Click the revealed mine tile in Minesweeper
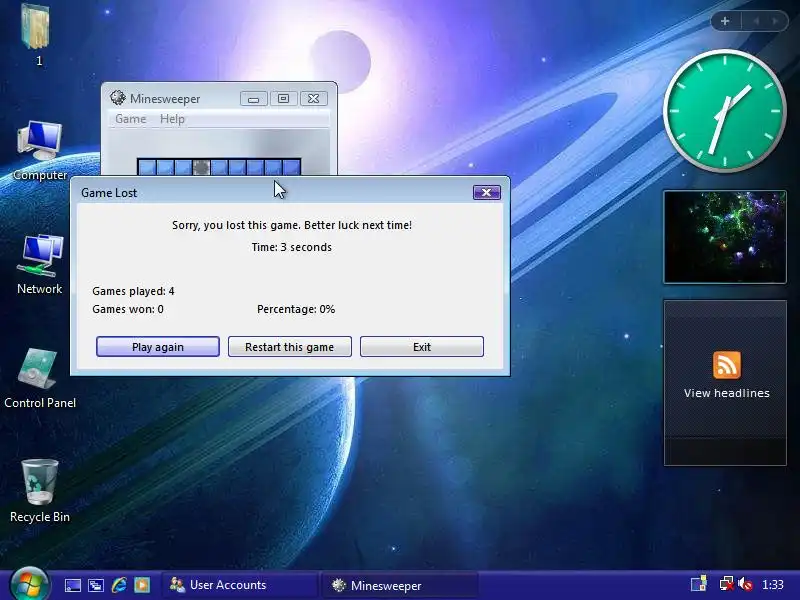The image size is (800, 600). tap(202, 167)
